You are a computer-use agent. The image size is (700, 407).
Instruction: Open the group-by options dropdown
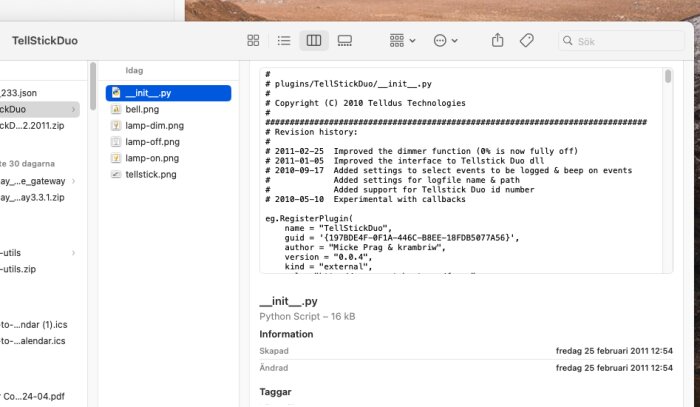(x=402, y=41)
